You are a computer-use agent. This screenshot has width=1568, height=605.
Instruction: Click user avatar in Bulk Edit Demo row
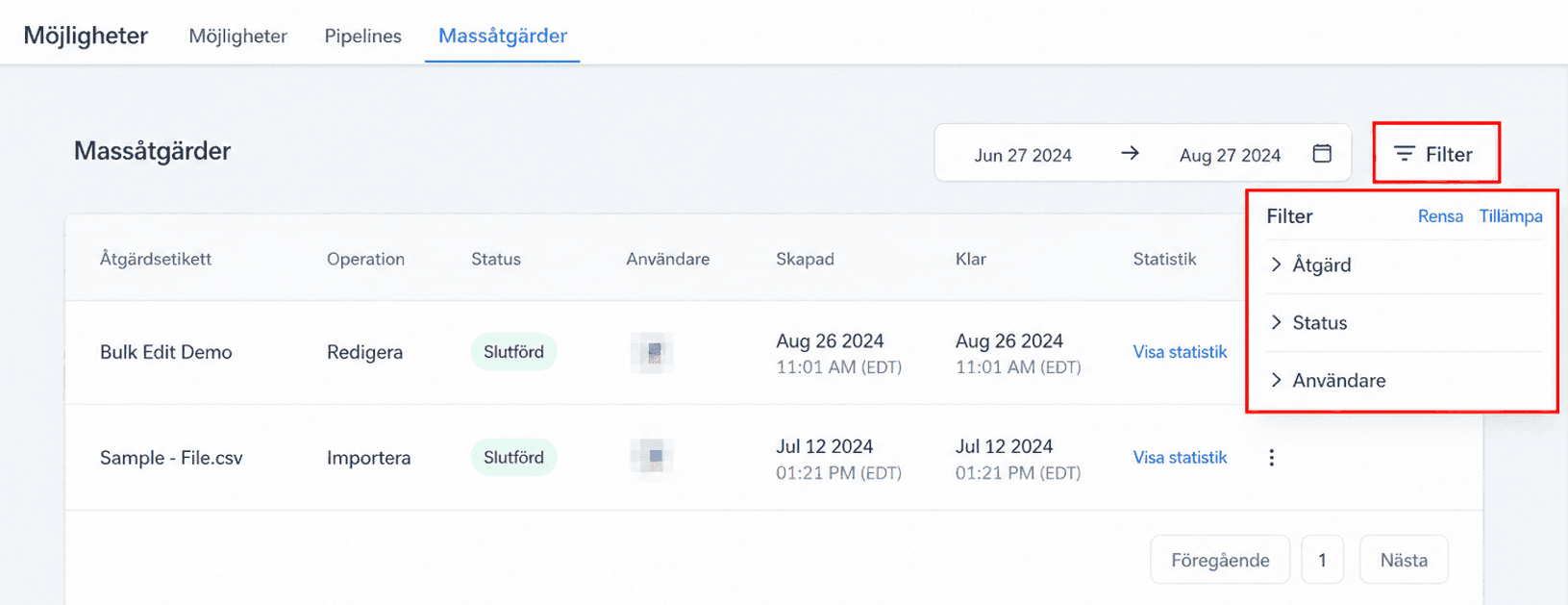[653, 352]
